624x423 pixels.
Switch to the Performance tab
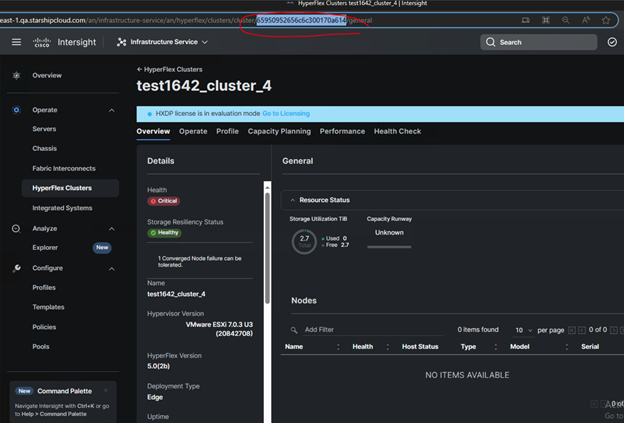tap(342, 131)
